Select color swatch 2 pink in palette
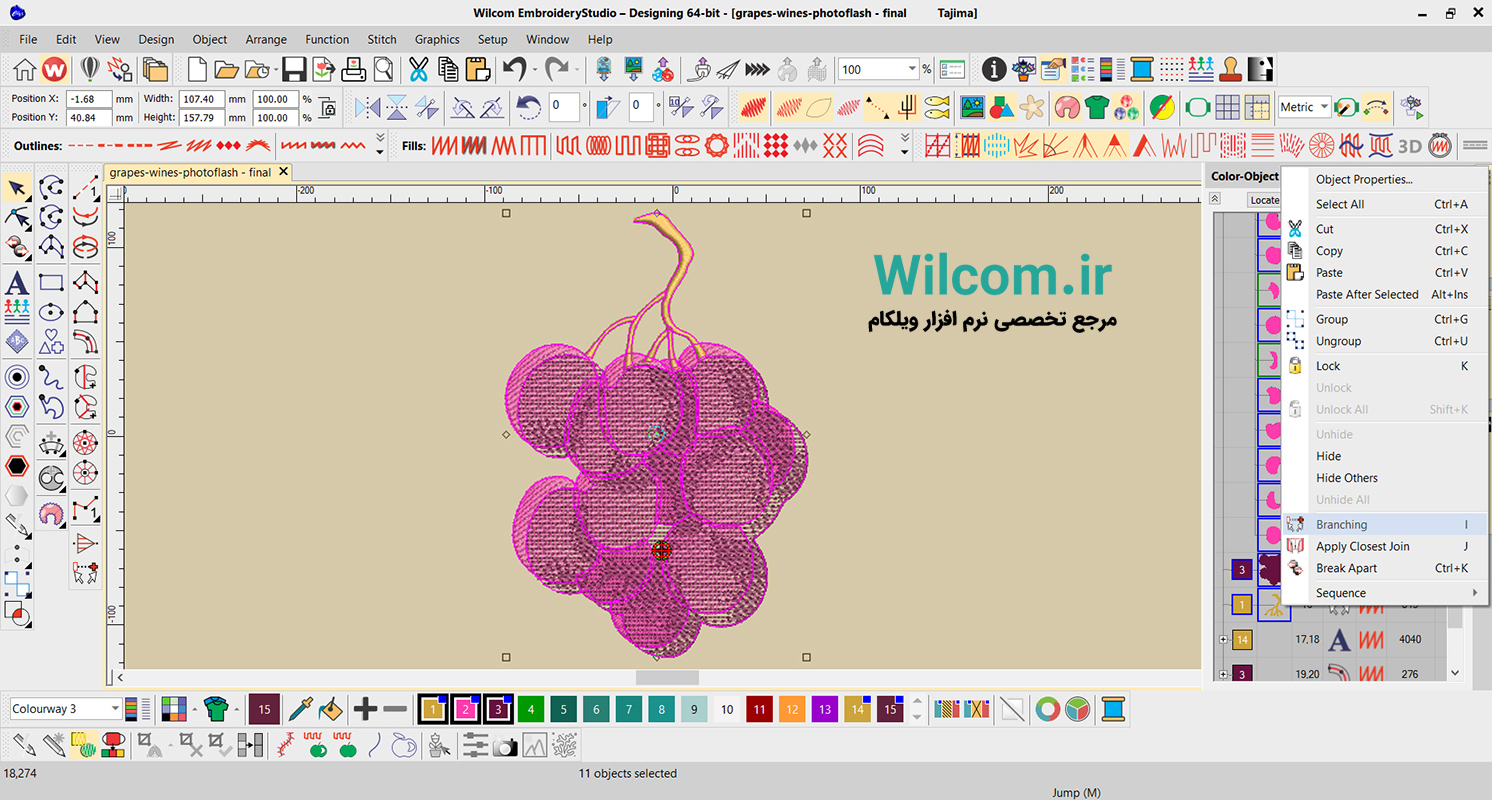 tap(465, 709)
